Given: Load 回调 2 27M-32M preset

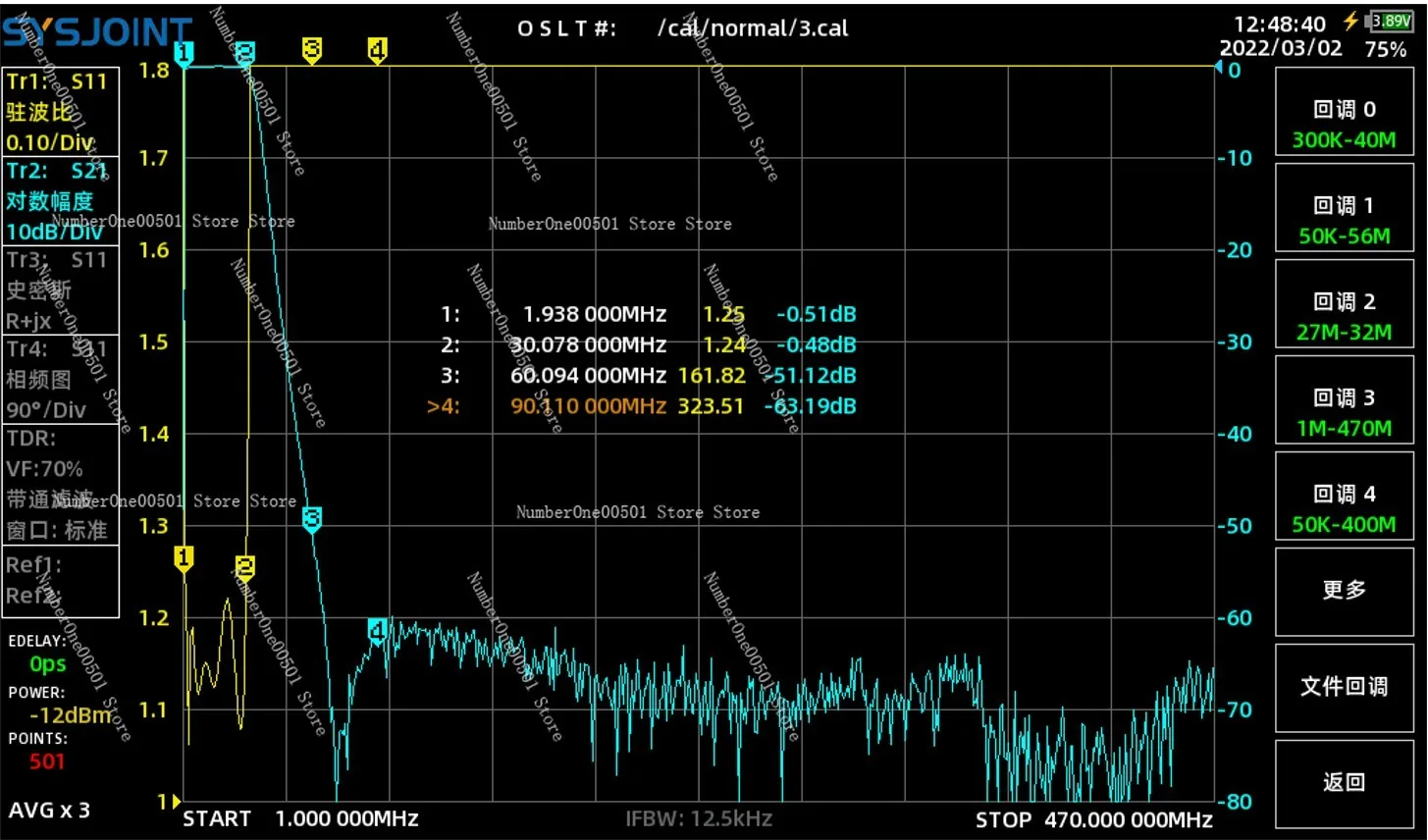Looking at the screenshot, I should pos(1344,303).
